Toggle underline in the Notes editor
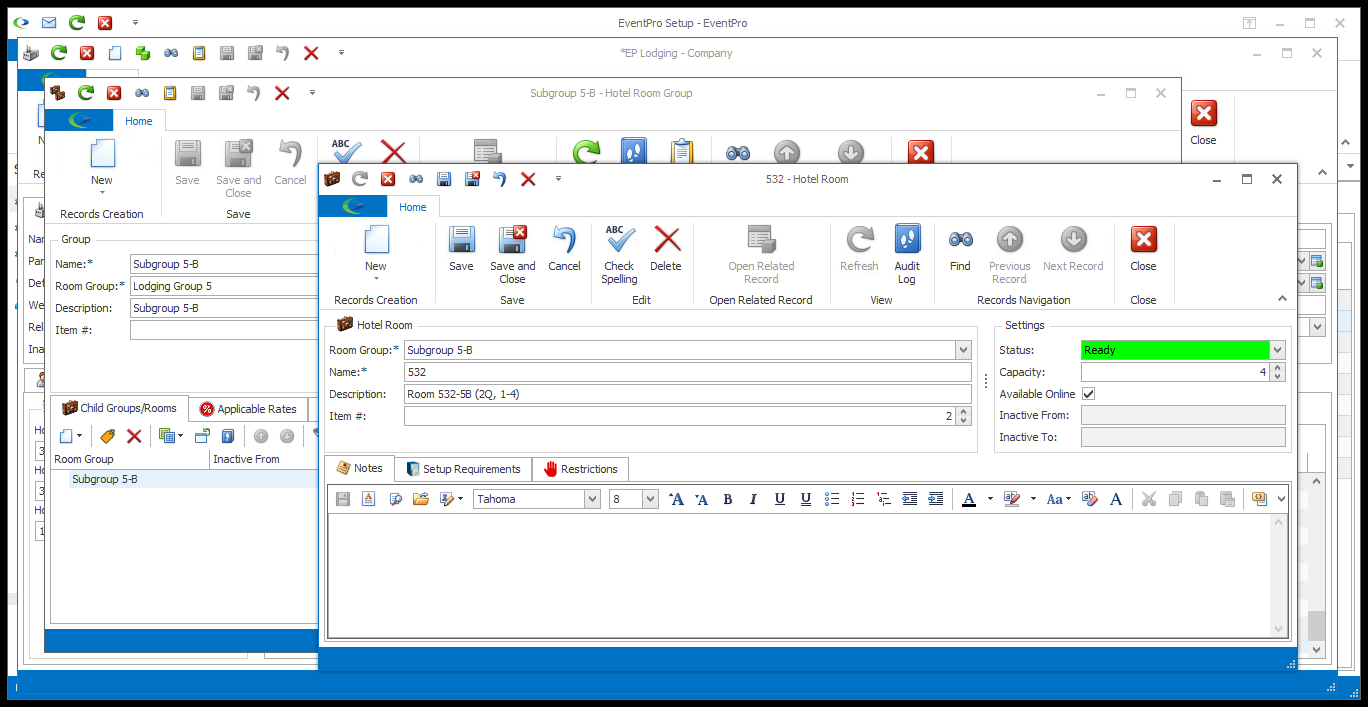Viewport: 1368px width, 707px height. (x=780, y=499)
